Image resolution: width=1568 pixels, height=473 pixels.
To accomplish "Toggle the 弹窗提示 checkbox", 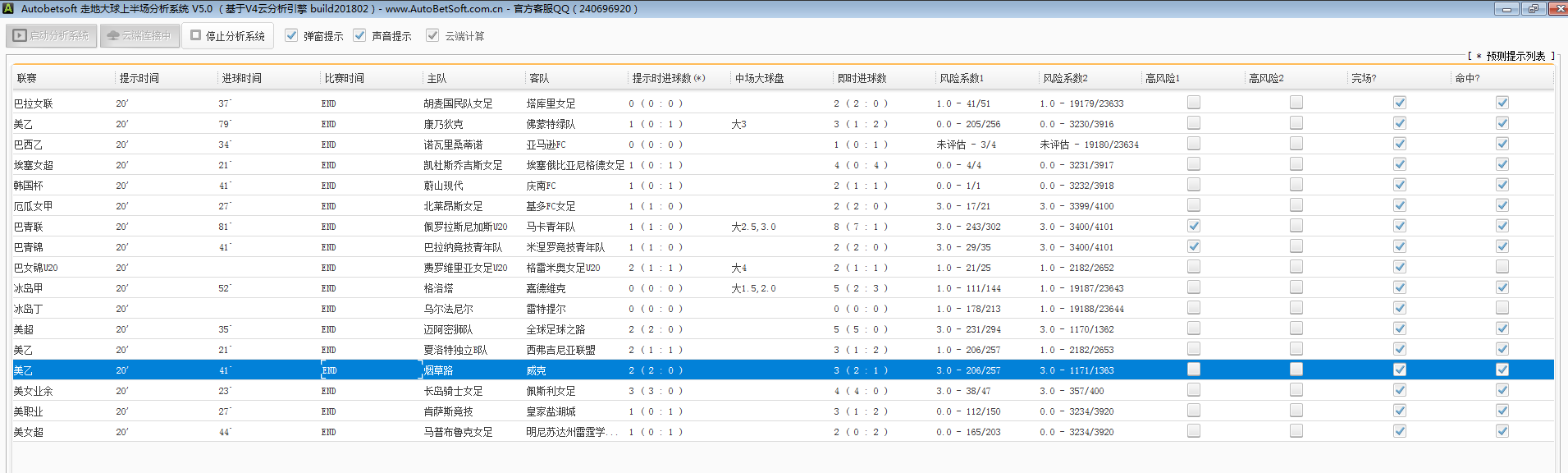I will click(x=291, y=35).
